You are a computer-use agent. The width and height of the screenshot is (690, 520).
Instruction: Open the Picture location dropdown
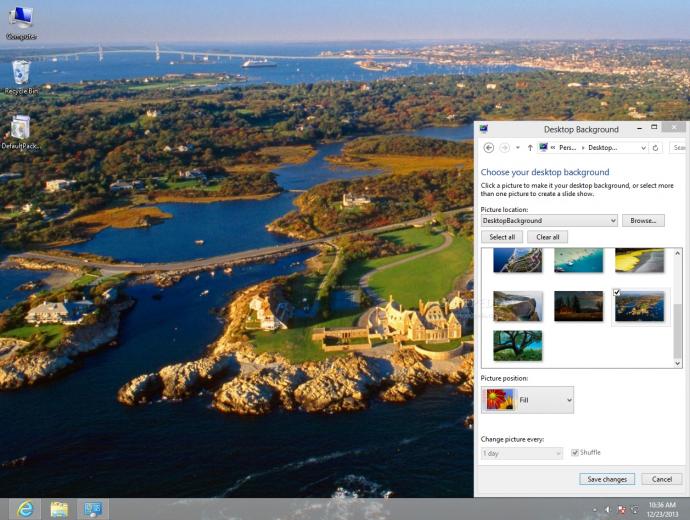[x=549, y=220]
